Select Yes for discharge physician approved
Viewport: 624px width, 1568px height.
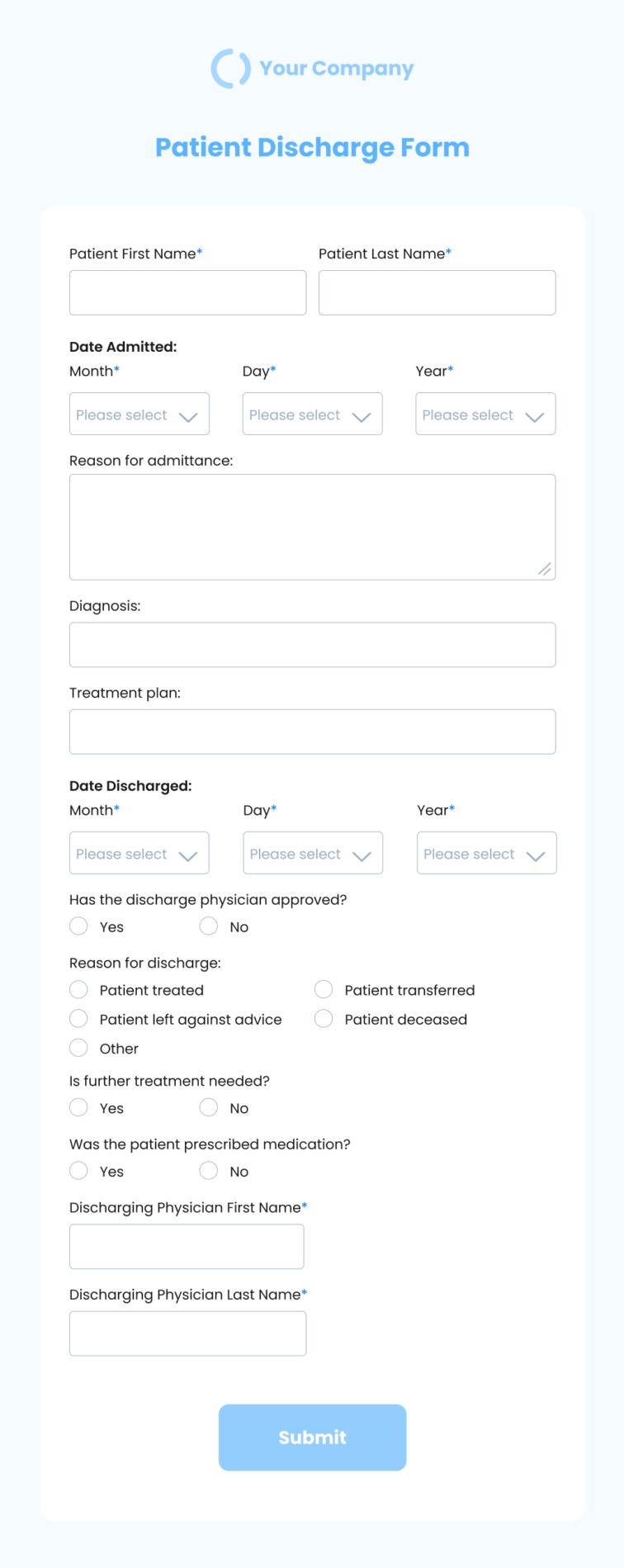tap(78, 926)
